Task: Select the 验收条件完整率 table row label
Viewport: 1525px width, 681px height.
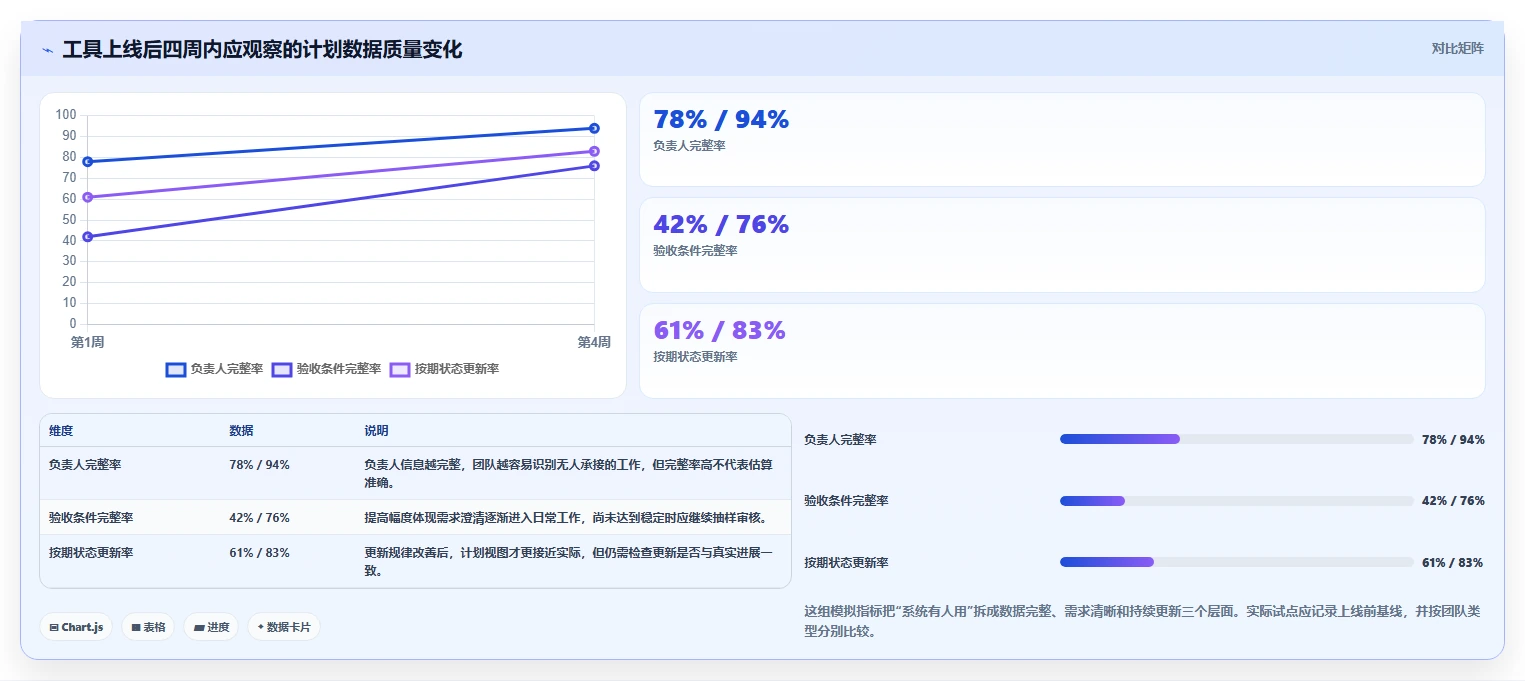Action: click(x=91, y=518)
